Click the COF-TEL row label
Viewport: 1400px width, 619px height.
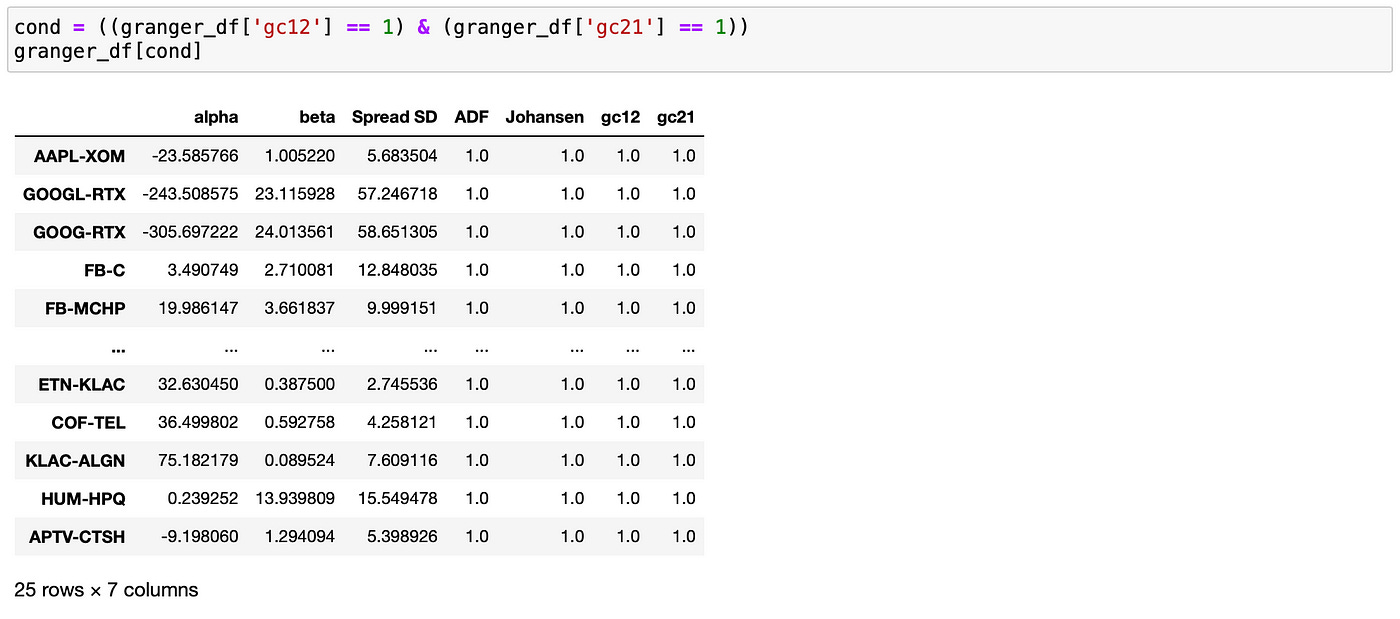[89, 422]
